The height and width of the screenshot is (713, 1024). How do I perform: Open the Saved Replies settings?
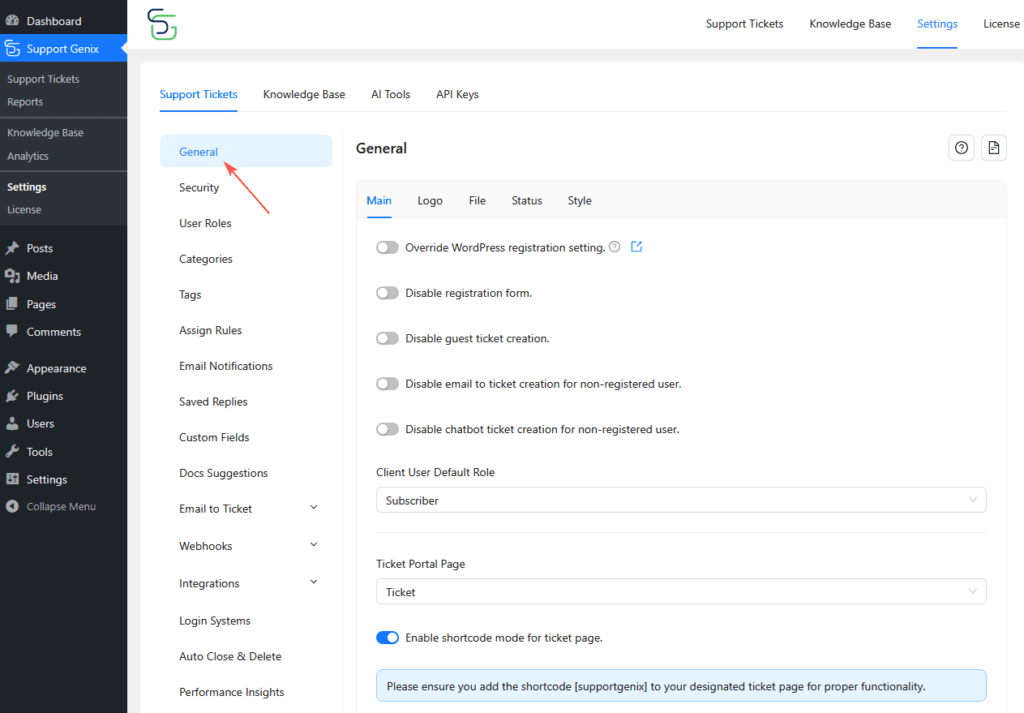pos(215,401)
